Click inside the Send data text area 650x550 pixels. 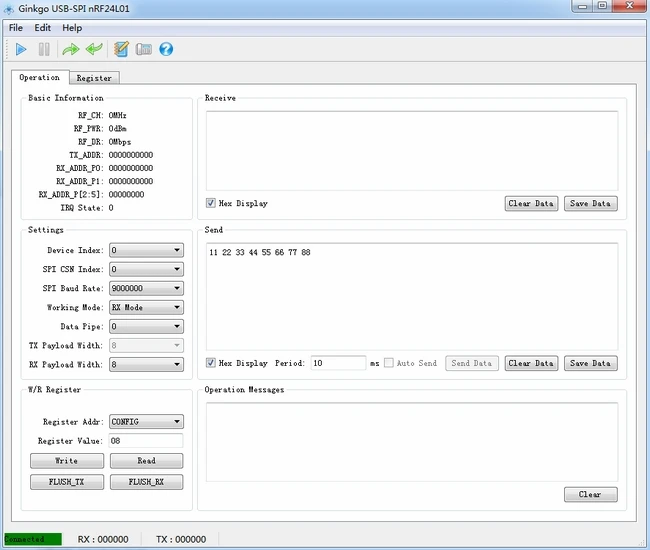coord(412,297)
